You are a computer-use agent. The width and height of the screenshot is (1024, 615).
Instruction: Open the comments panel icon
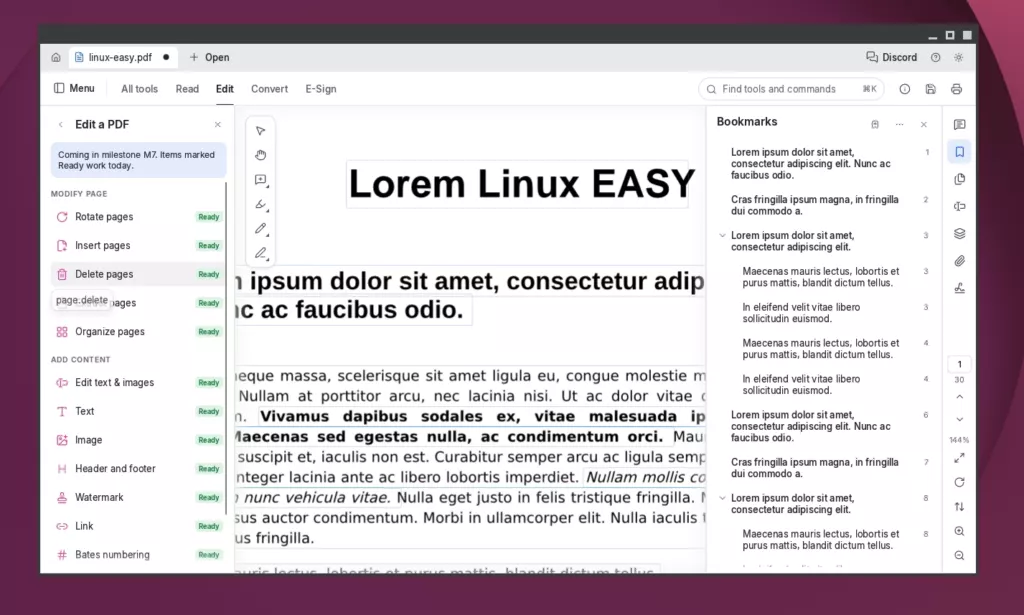pos(959,125)
